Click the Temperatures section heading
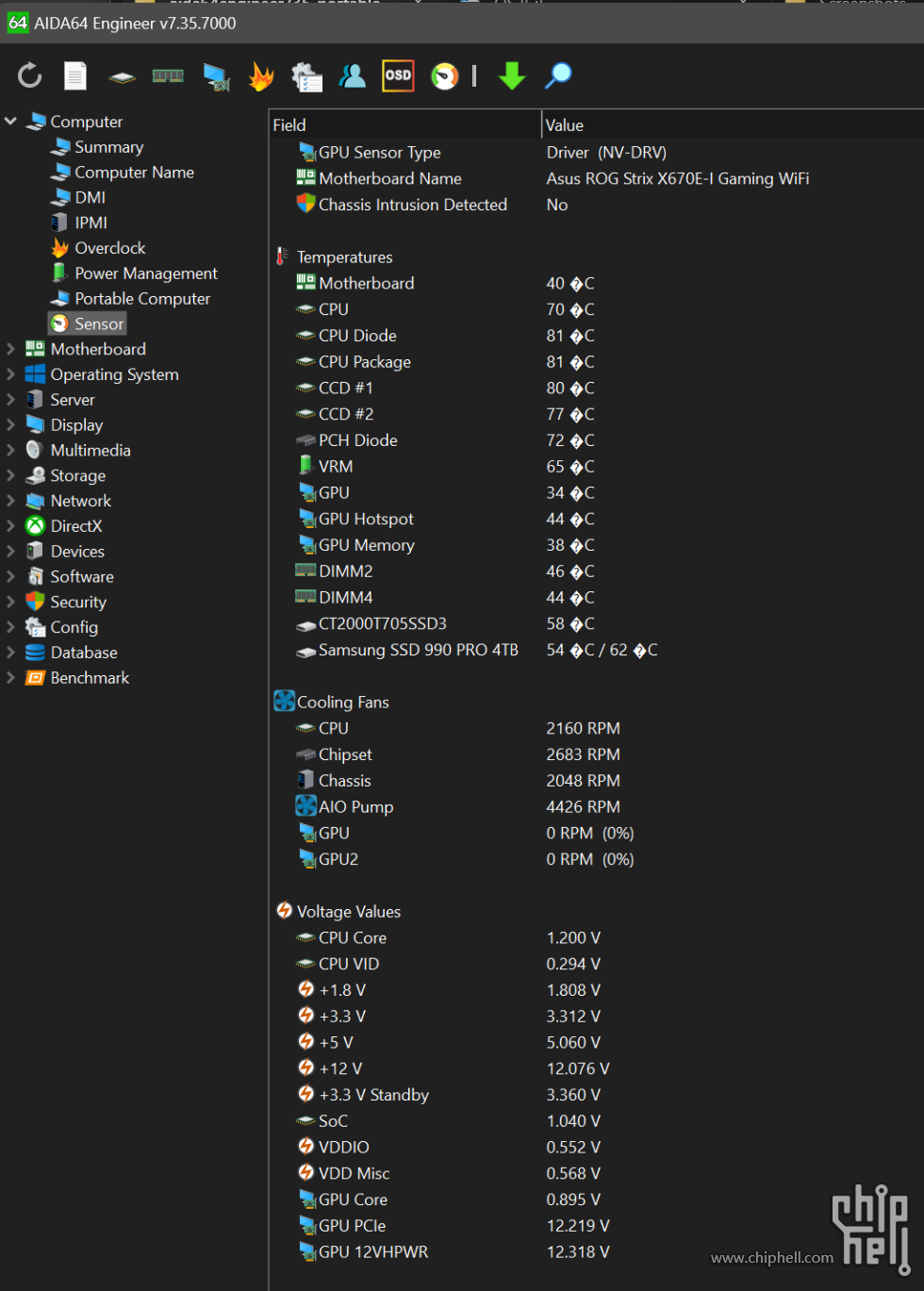This screenshot has width=924, height=1291. pos(334,257)
